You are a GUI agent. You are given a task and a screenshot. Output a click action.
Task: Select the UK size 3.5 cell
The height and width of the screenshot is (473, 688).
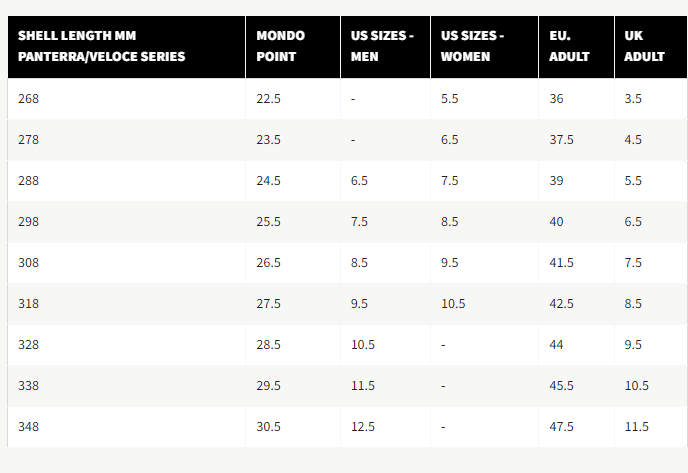[x=633, y=99]
